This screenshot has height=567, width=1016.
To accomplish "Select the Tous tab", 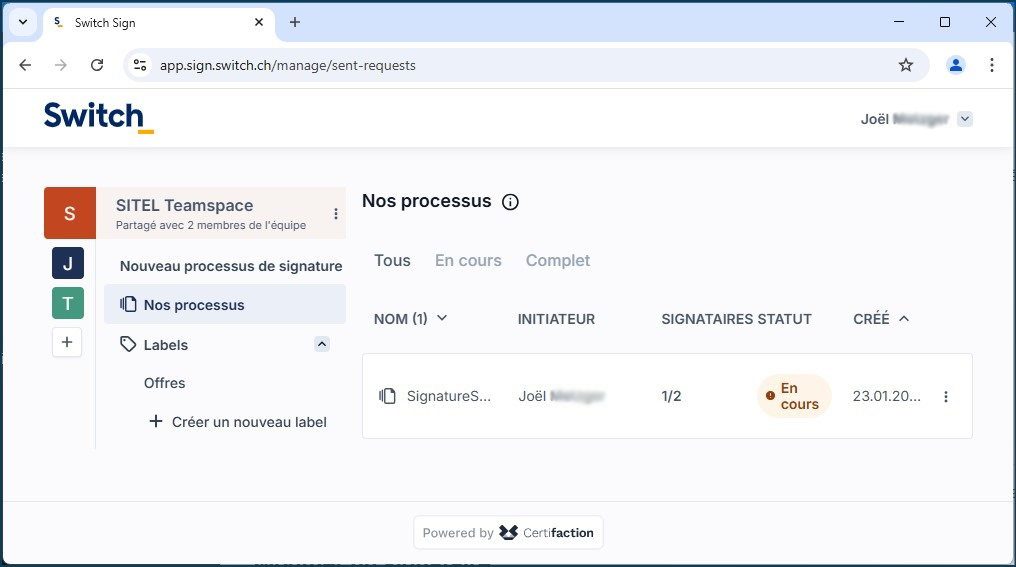I will (392, 260).
